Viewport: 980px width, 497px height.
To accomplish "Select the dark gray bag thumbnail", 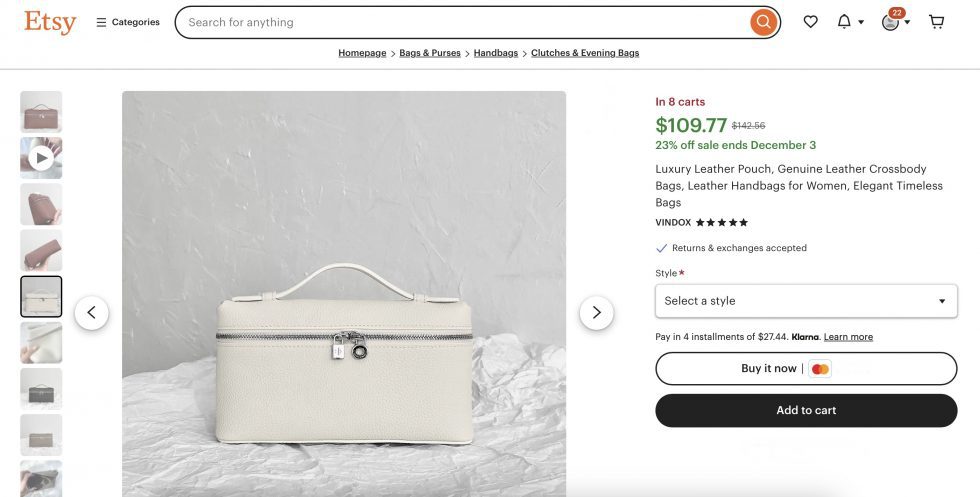I will pos(41,389).
